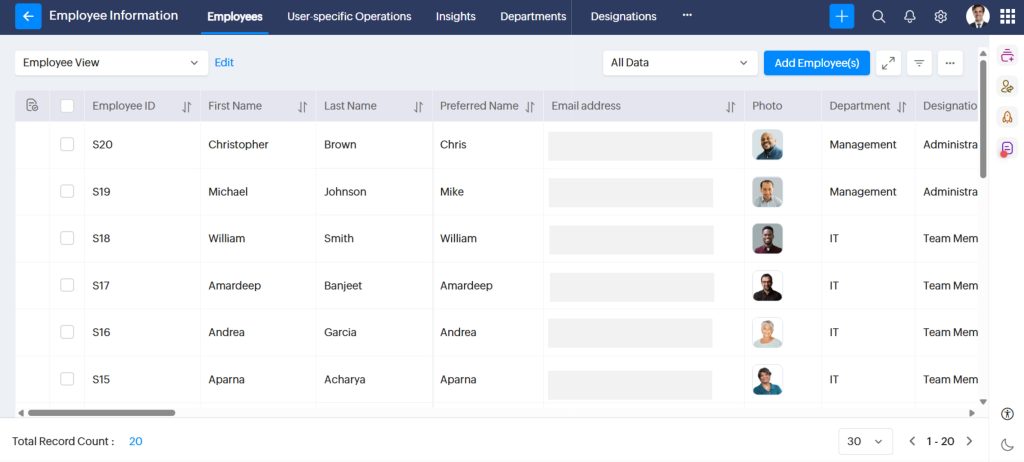Sort by Preferred Name
This screenshot has height=462, width=1024.
530,107
